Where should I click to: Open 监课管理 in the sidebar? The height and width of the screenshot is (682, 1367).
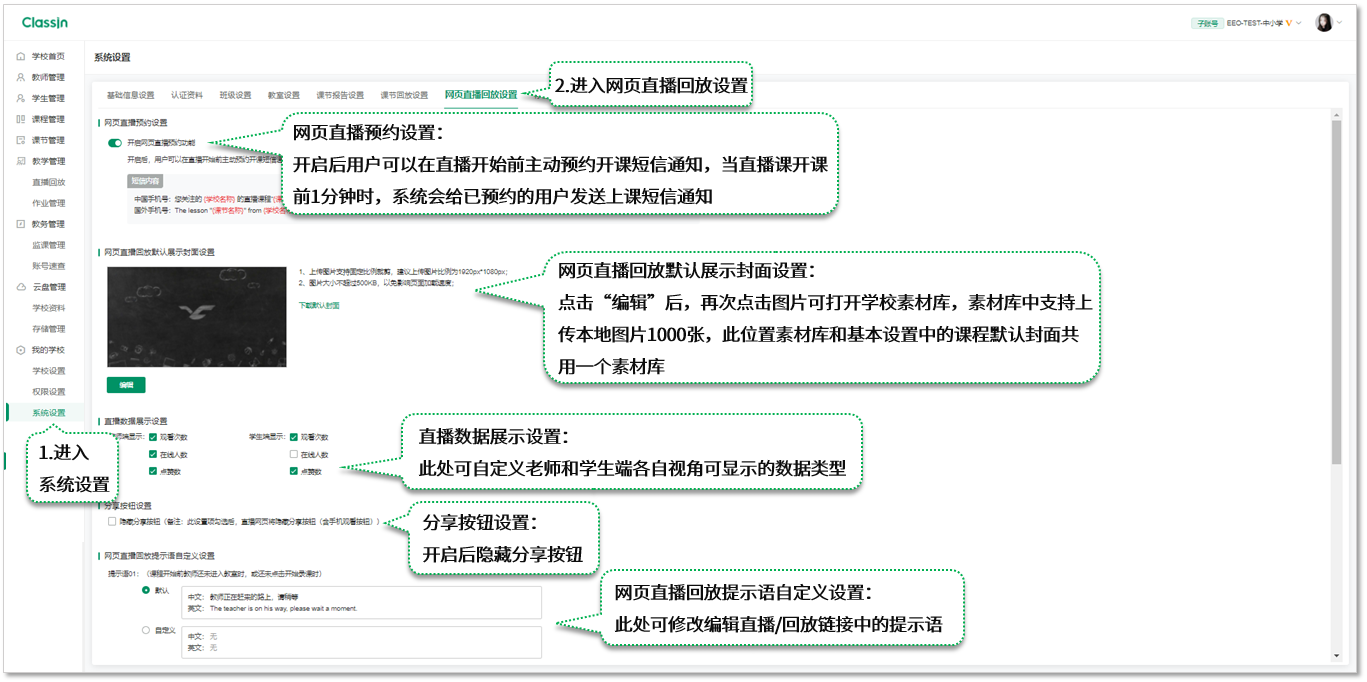point(48,245)
